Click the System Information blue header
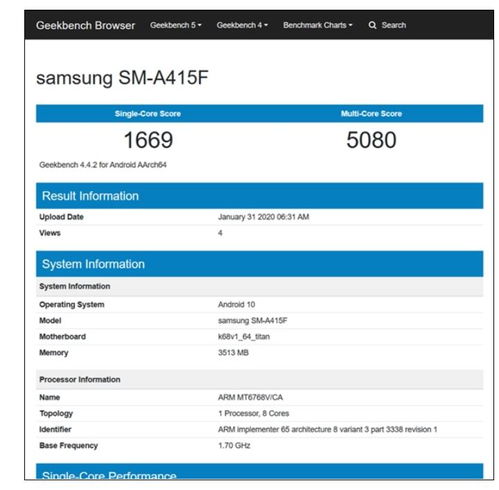The height and width of the screenshot is (490, 499). 259,264
